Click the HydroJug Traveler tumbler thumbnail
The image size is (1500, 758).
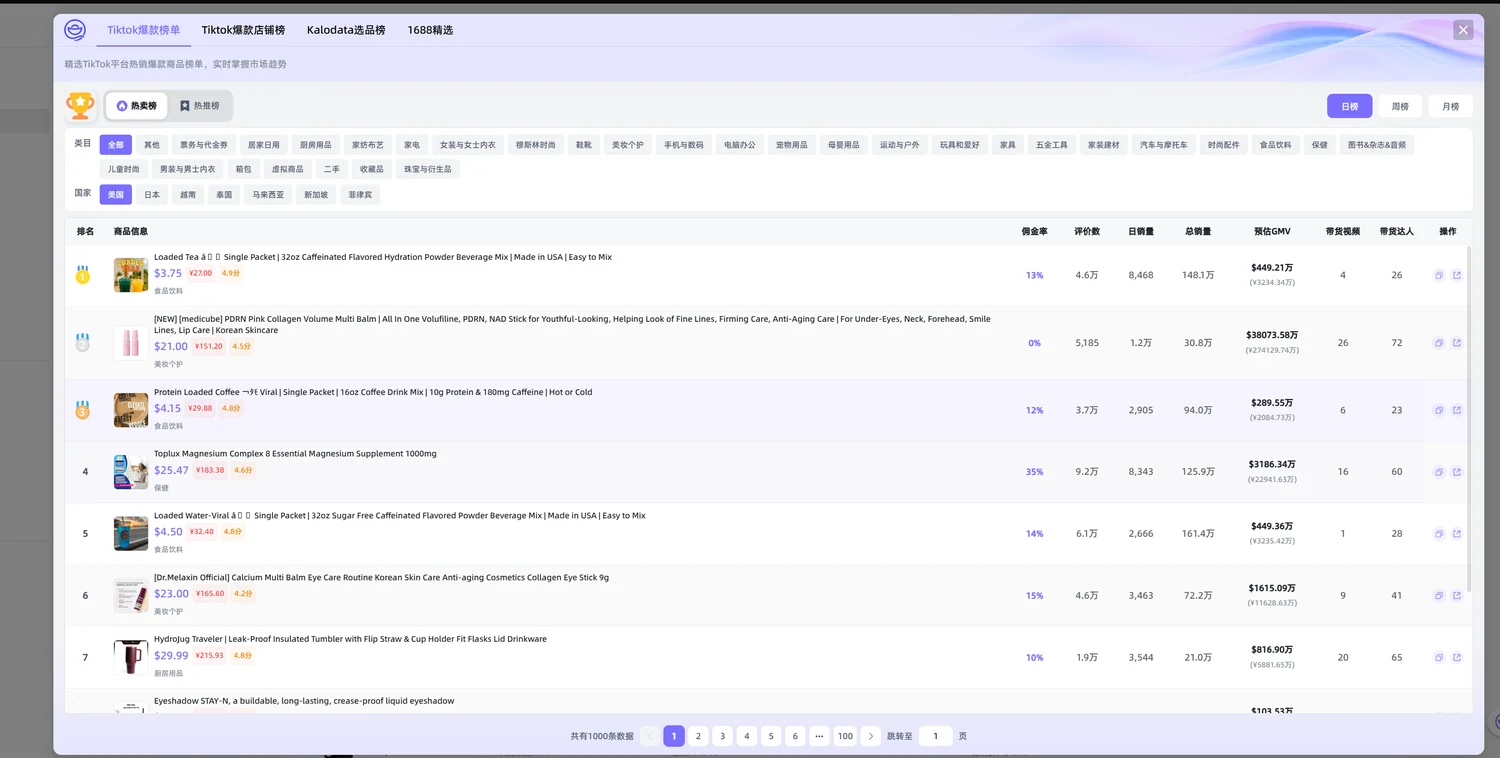(131, 658)
